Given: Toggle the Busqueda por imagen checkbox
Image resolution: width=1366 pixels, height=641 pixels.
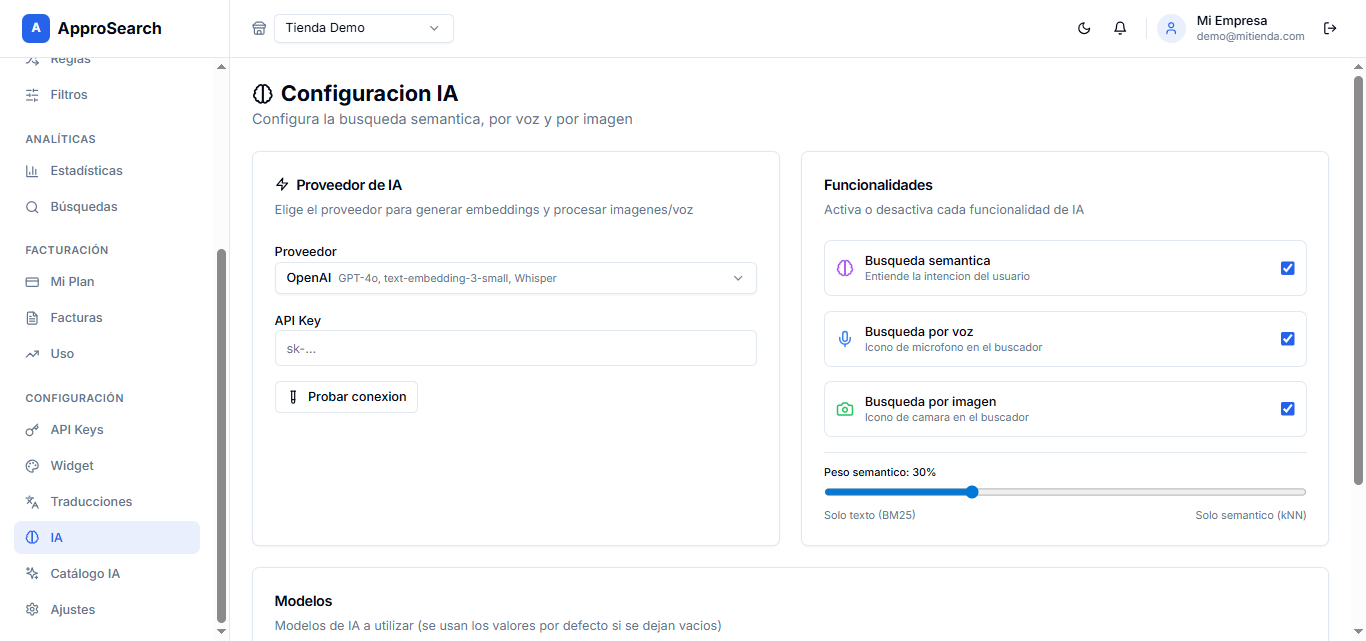Looking at the screenshot, I should click(x=1288, y=409).
